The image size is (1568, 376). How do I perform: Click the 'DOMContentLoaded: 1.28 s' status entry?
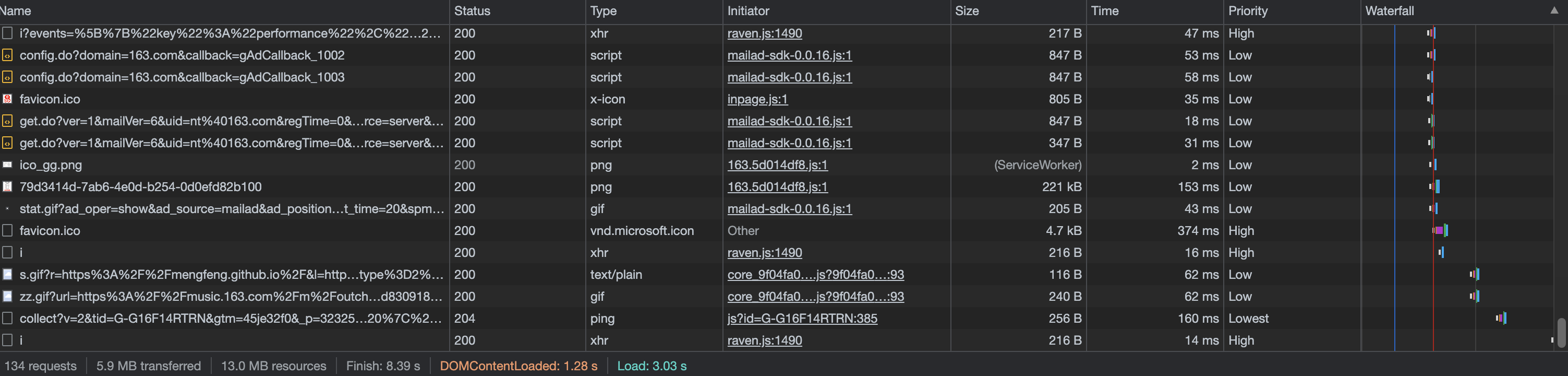[x=518, y=366]
